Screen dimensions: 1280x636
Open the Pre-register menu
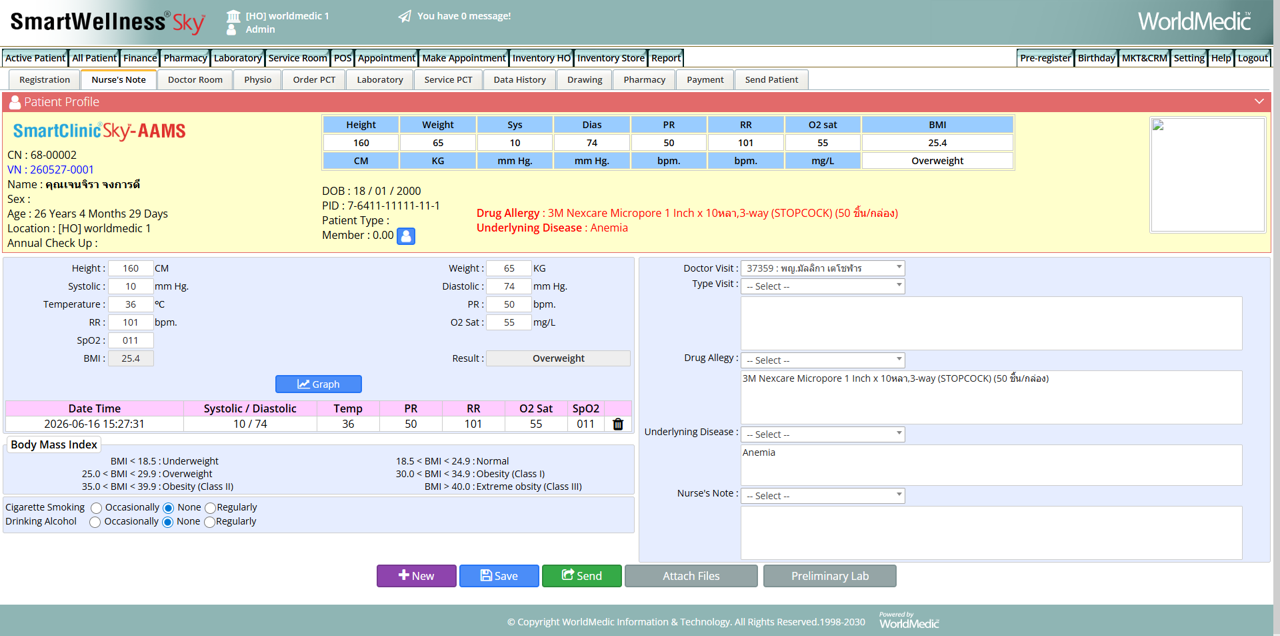click(x=1045, y=58)
